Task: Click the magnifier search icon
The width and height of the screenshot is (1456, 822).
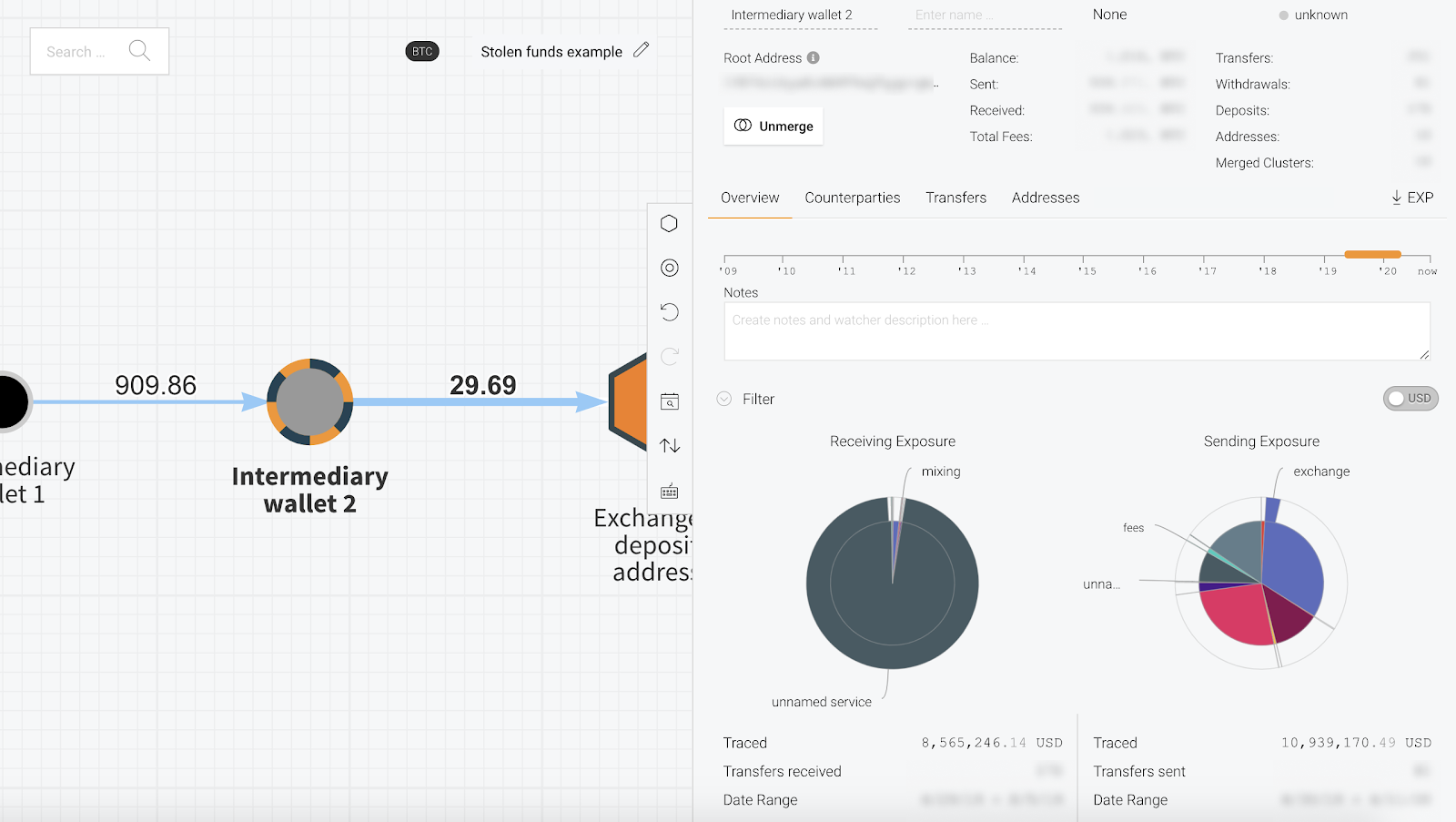Action: pyautogui.click(x=139, y=51)
